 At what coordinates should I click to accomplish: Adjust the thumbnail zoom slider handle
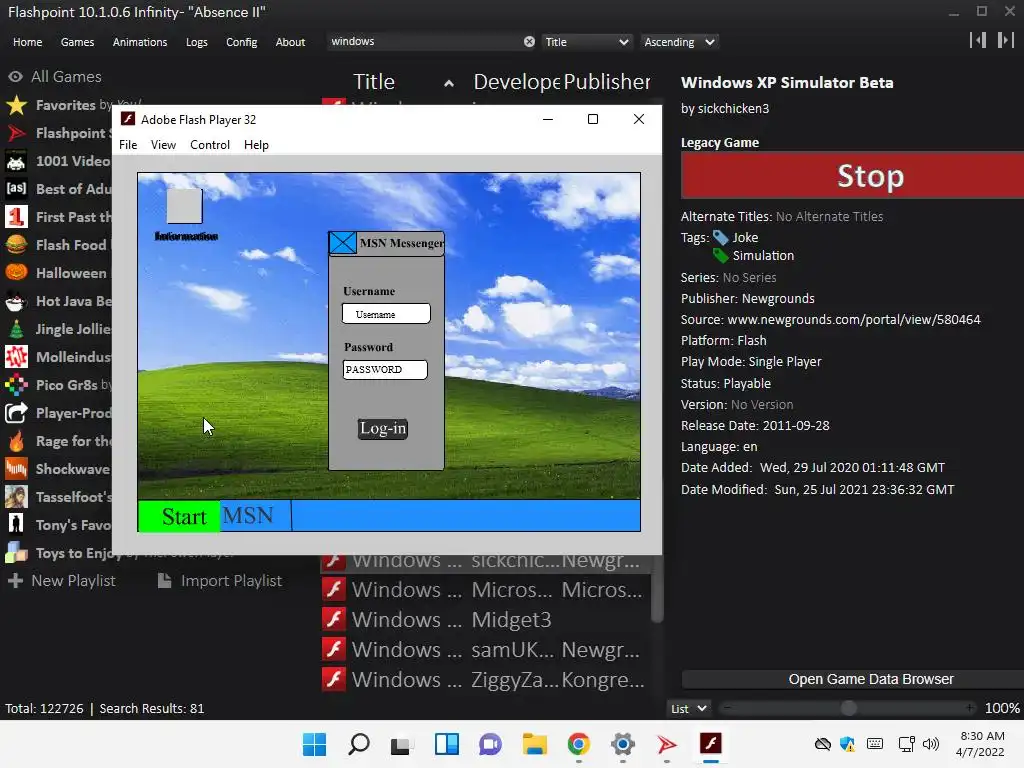[848, 709]
